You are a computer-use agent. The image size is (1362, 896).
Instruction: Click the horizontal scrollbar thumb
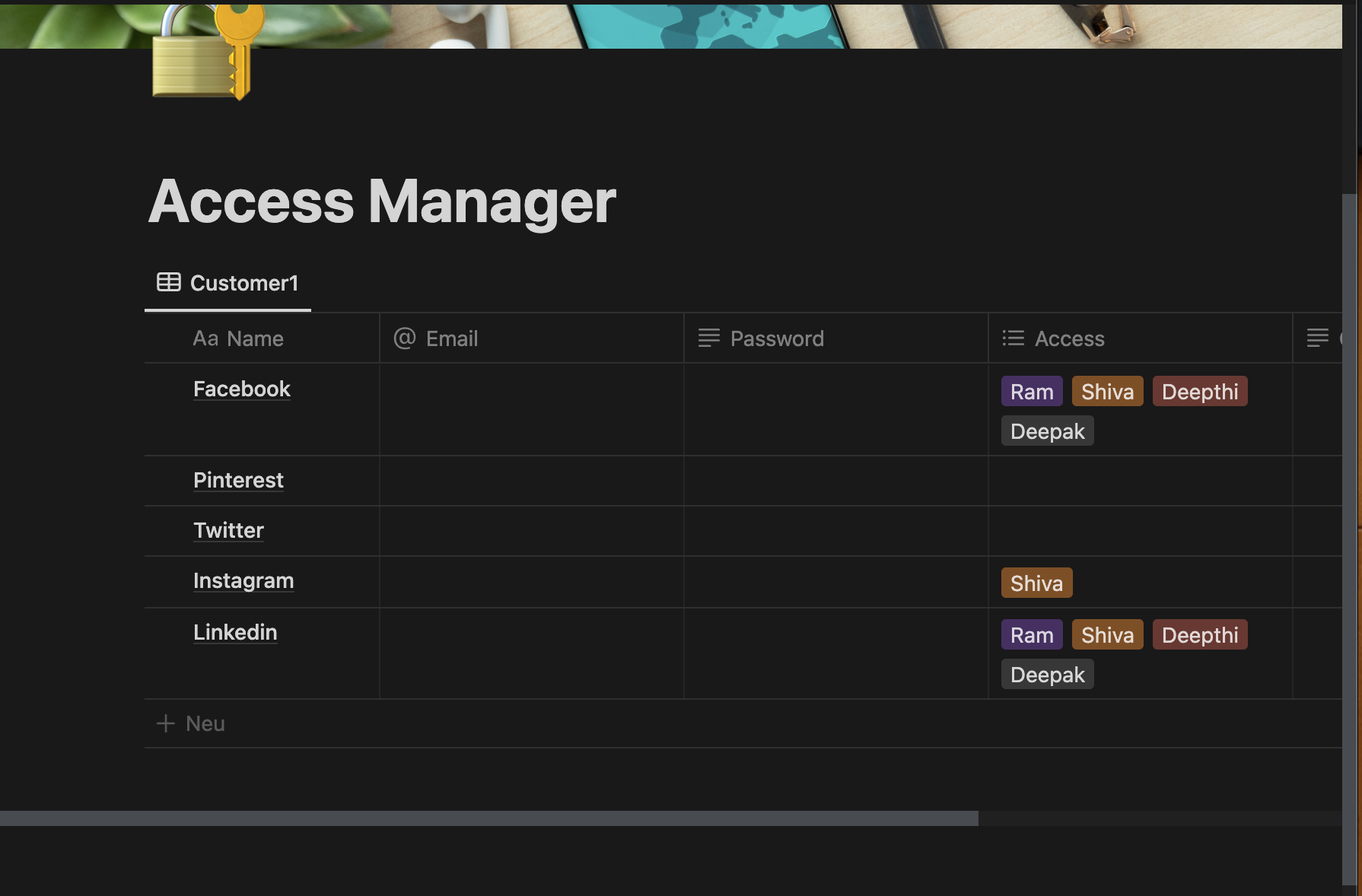click(x=489, y=818)
